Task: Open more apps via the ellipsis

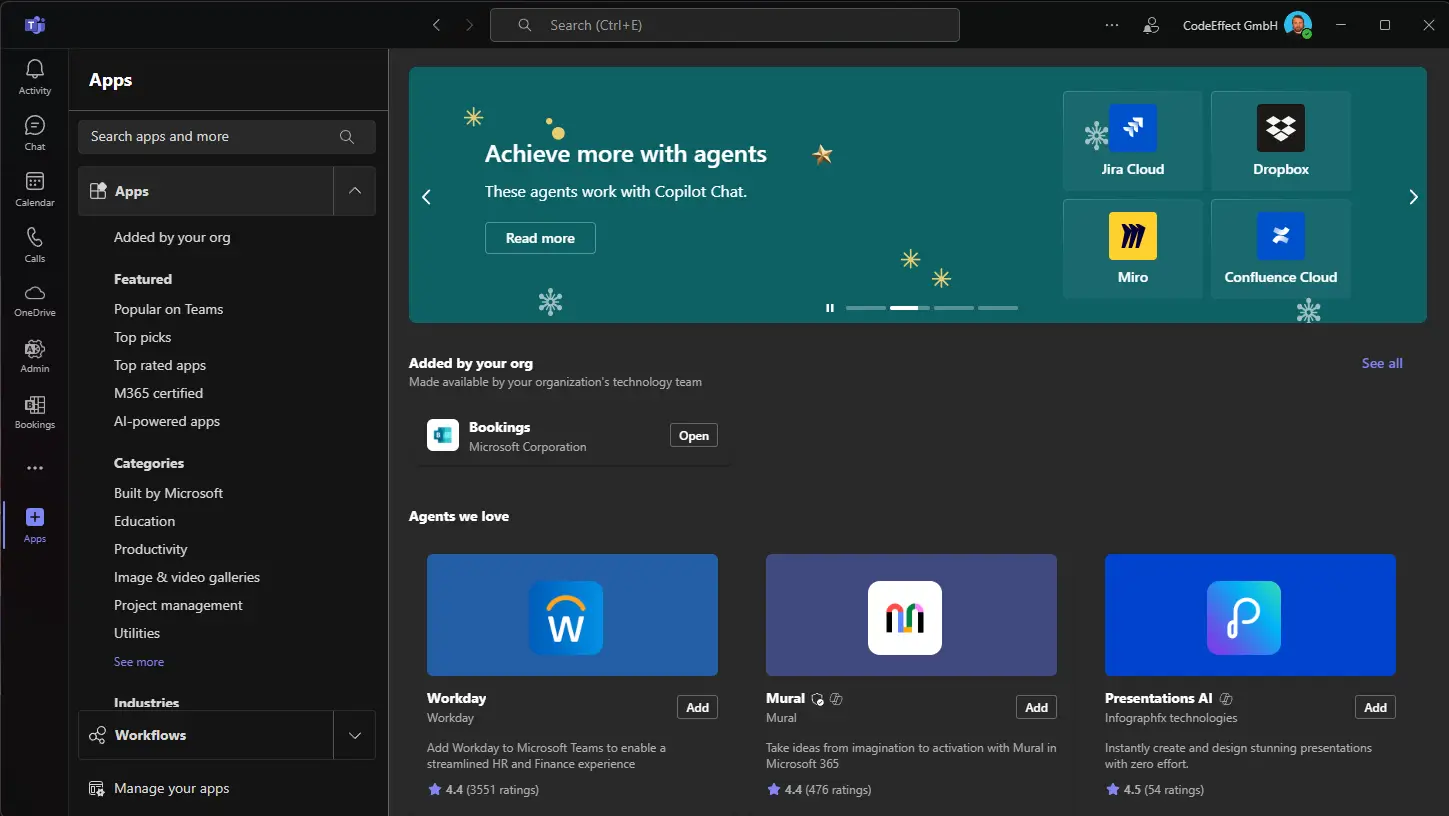Action: (x=34, y=467)
